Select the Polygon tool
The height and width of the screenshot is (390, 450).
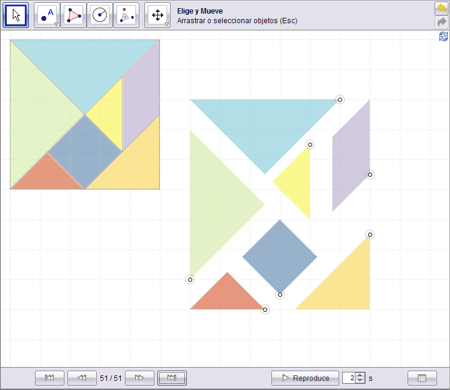(x=74, y=15)
